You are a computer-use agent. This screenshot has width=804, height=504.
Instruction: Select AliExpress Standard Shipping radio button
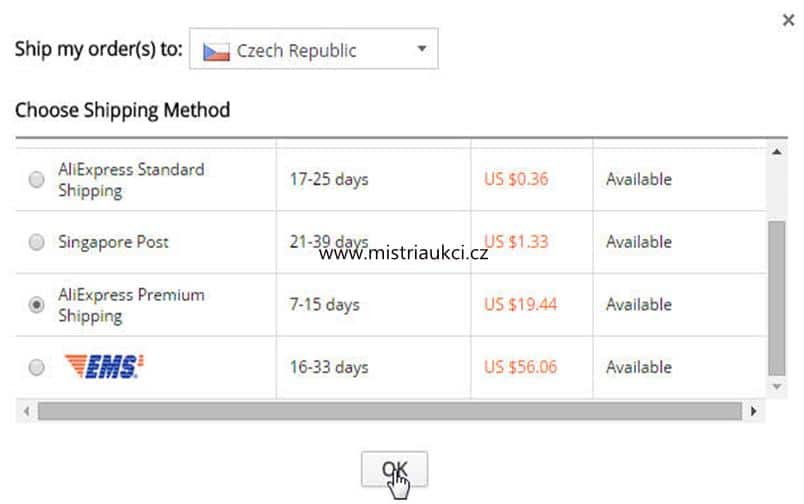(x=36, y=179)
